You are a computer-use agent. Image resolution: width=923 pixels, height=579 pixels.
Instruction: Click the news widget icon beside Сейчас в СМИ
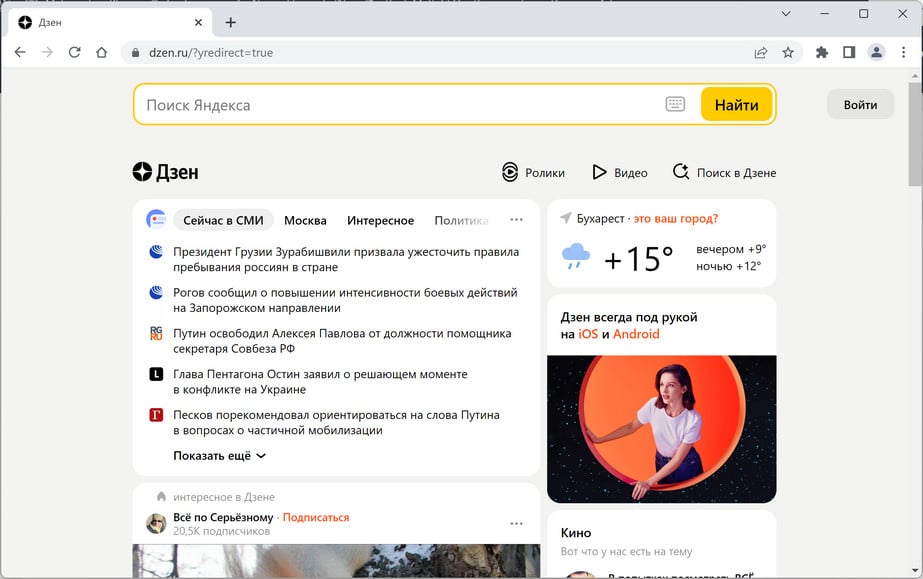156,219
